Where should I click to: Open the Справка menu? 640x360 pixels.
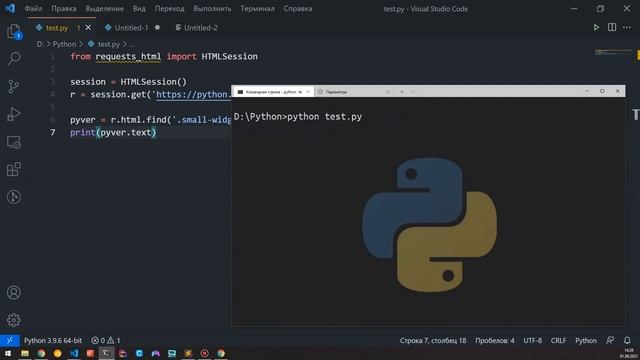pos(298,9)
